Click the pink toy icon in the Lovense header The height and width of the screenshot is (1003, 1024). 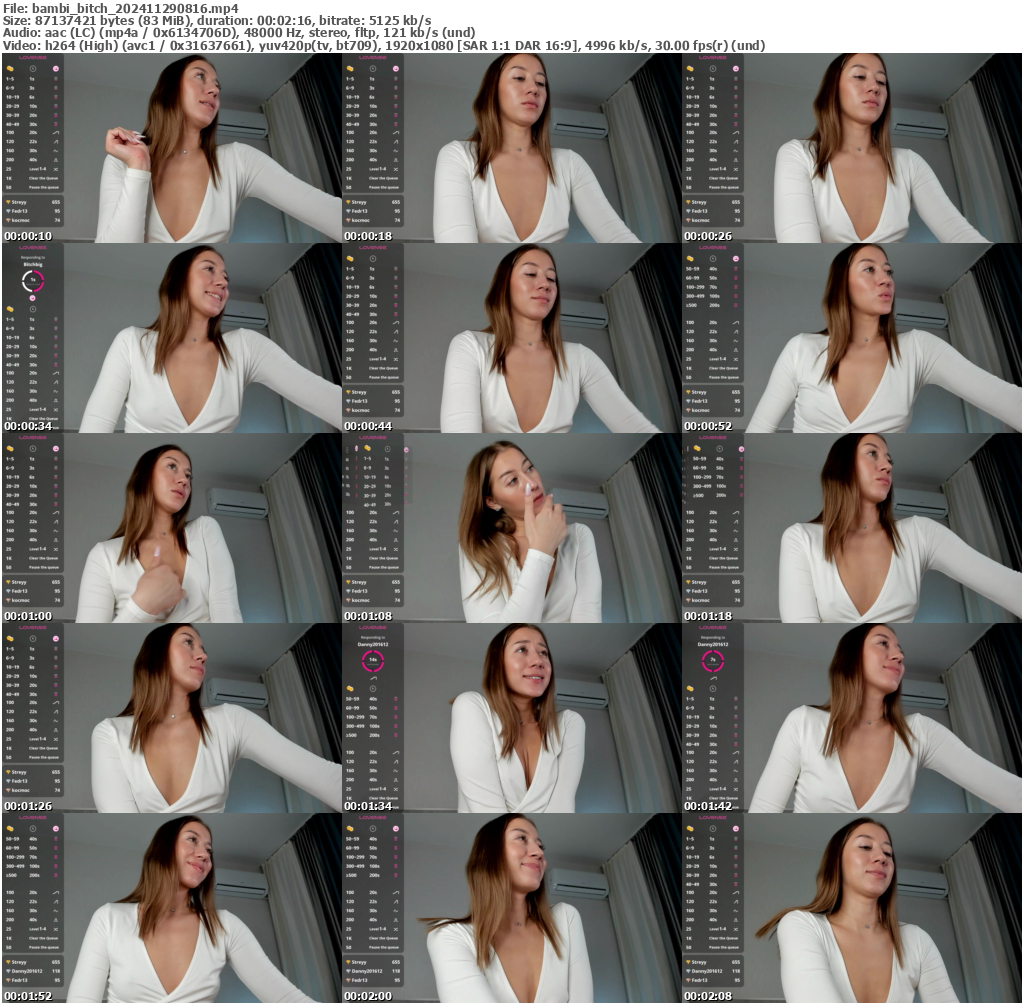point(55,68)
